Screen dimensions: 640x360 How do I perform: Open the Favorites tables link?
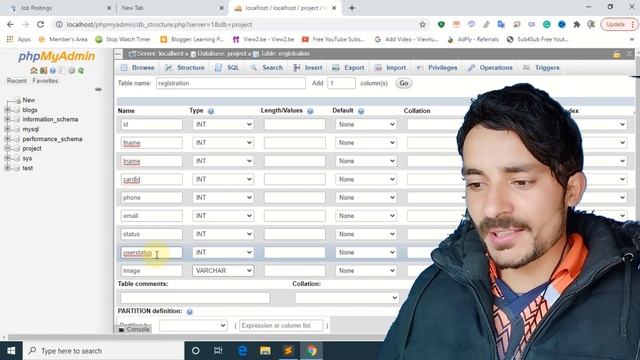[45, 81]
